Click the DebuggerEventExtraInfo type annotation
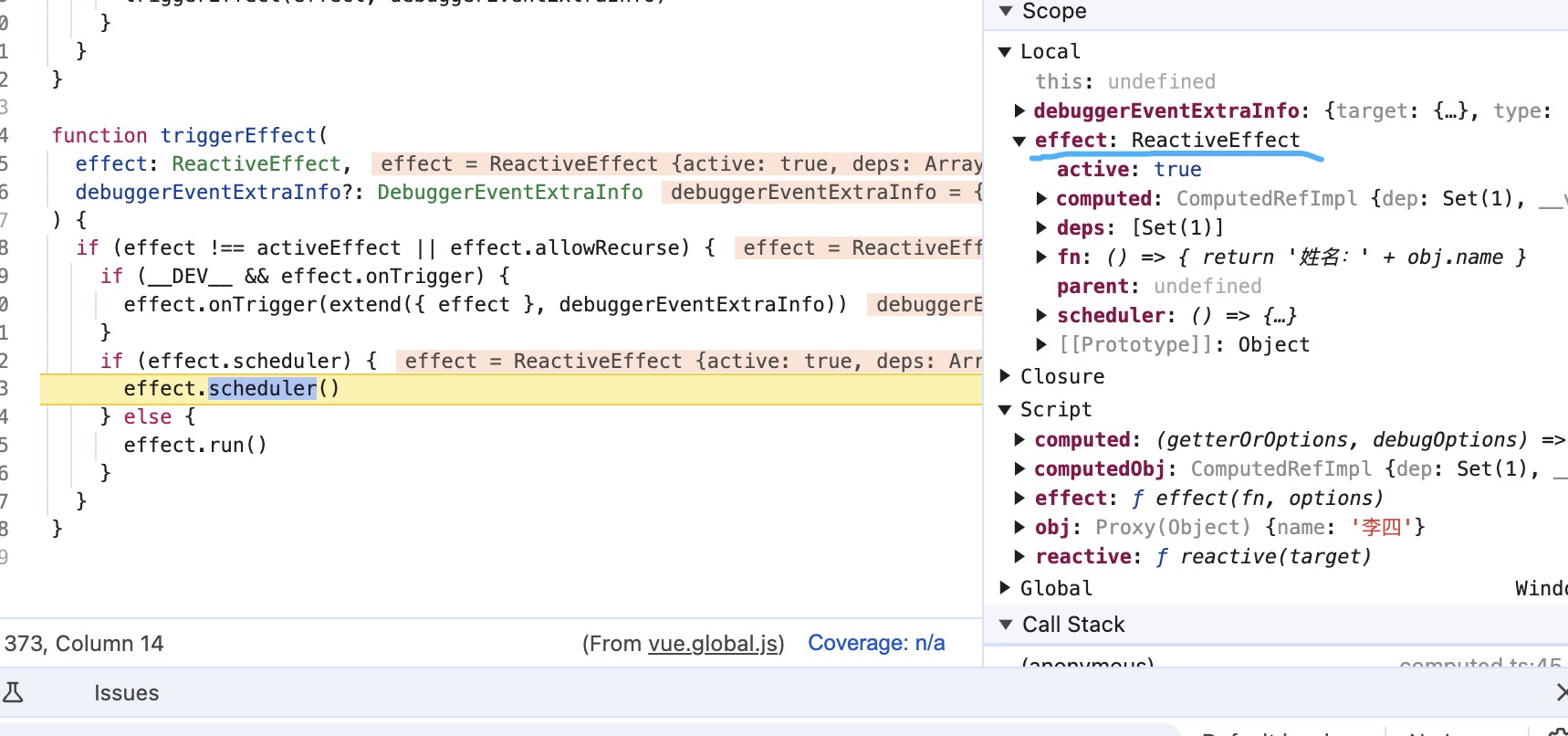Screen dimensions: 1568x736 [510, 193]
